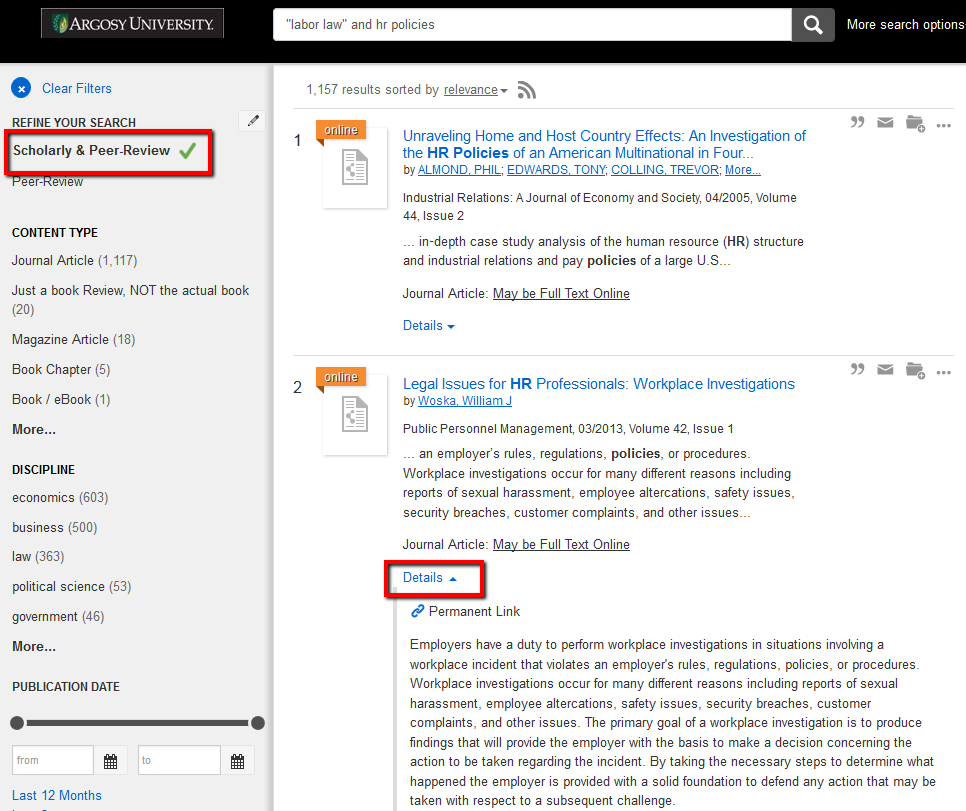966x811 pixels.
Task: Filter by economics discipline
Action: [x=60, y=498]
